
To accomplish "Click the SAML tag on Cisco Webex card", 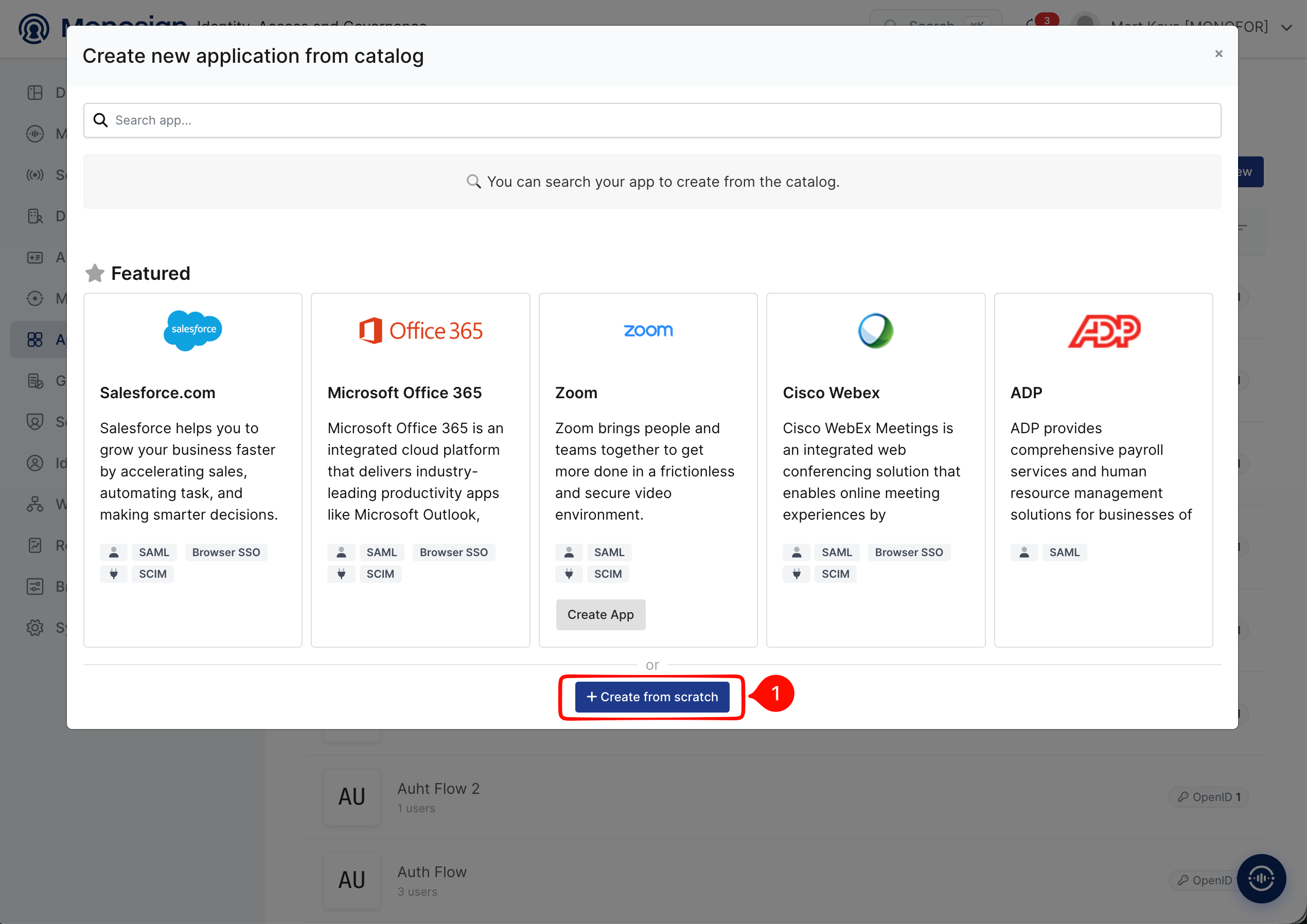I will (x=837, y=552).
